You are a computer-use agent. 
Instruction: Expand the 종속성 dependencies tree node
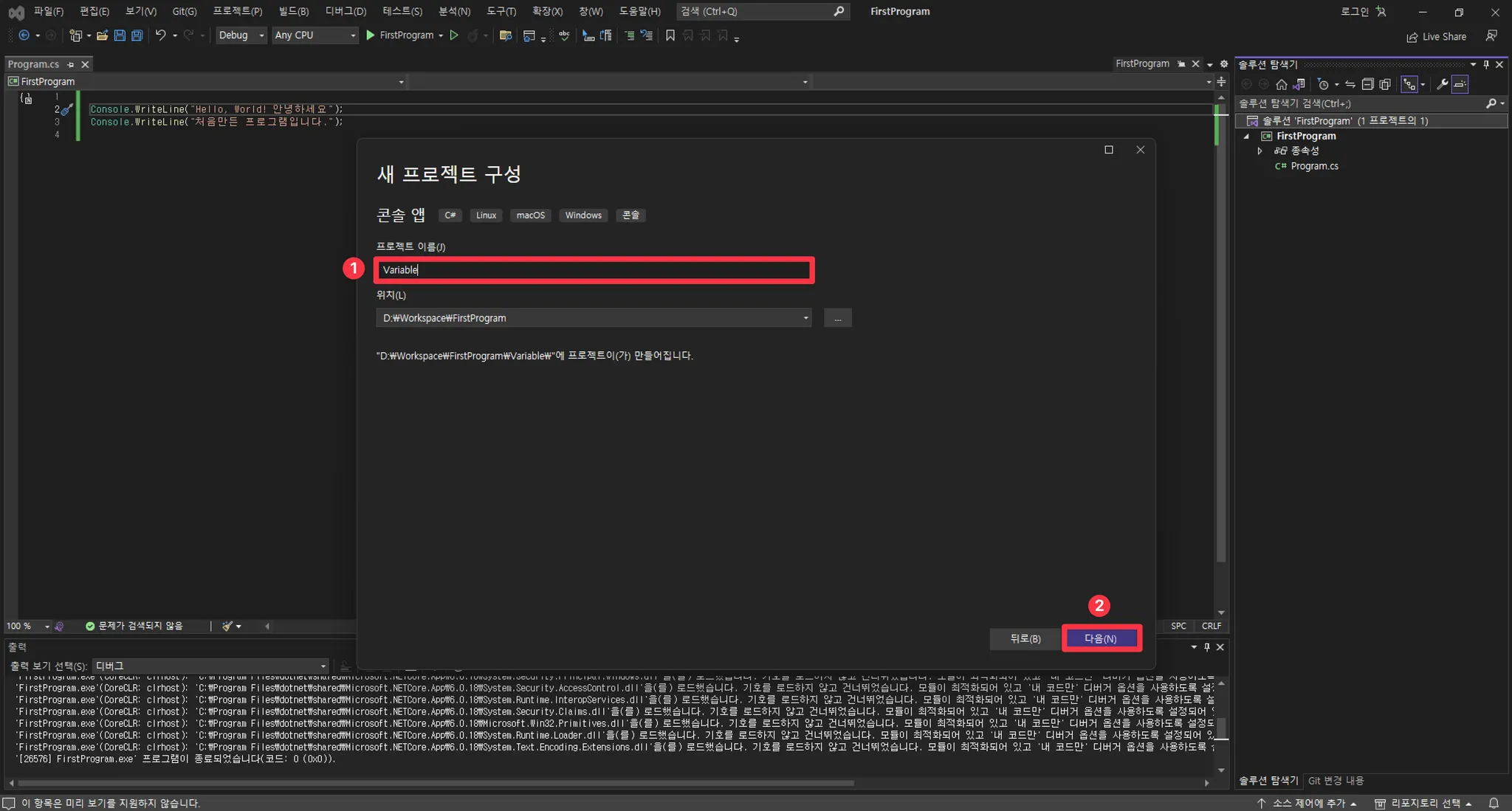click(1260, 151)
